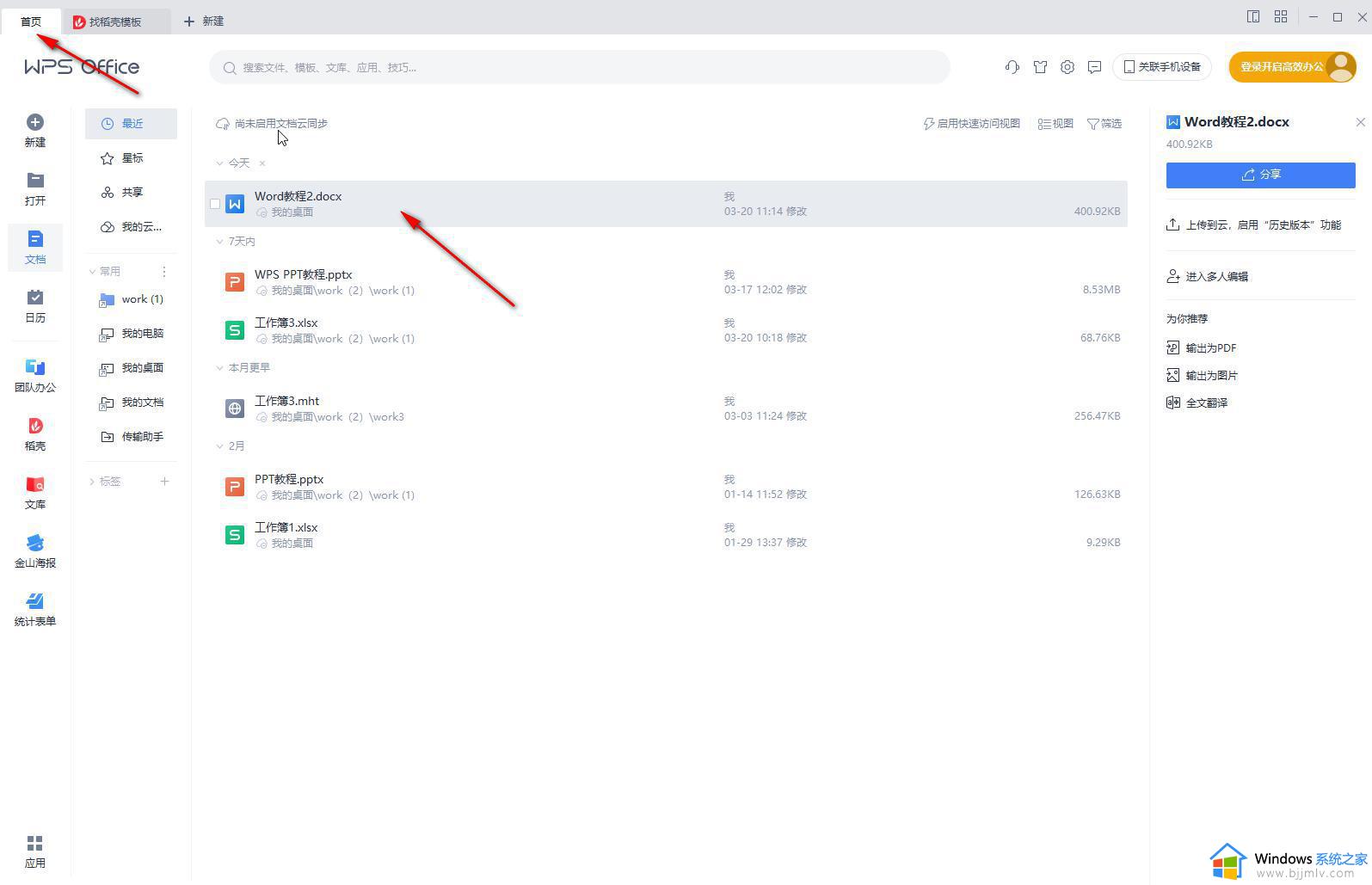Dismiss the 今天 group with x
Screen dimensions: 1372x885
click(262, 163)
